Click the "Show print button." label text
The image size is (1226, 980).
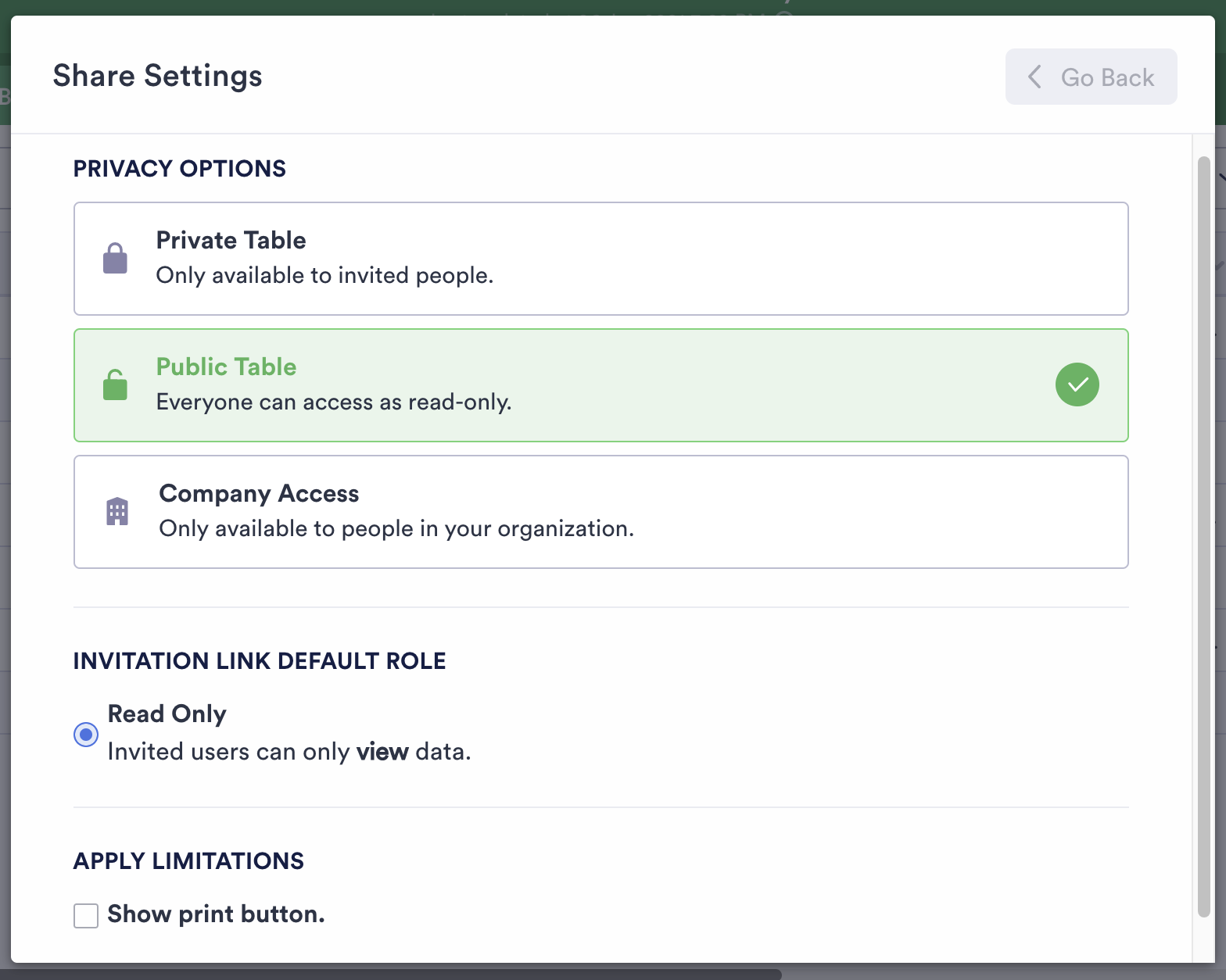[216, 914]
